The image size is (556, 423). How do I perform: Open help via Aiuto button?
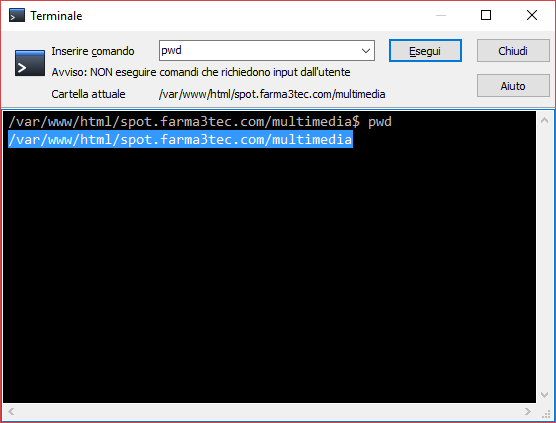click(513, 85)
